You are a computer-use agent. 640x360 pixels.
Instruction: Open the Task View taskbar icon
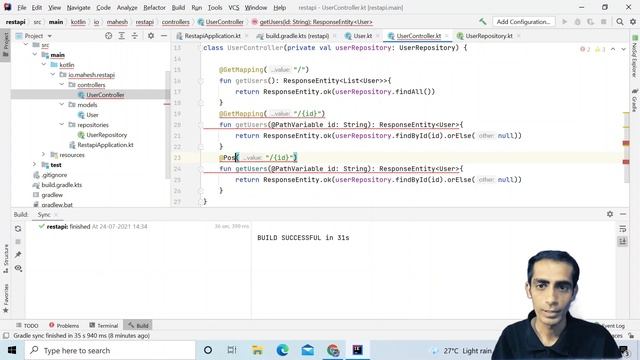[x=232, y=350]
